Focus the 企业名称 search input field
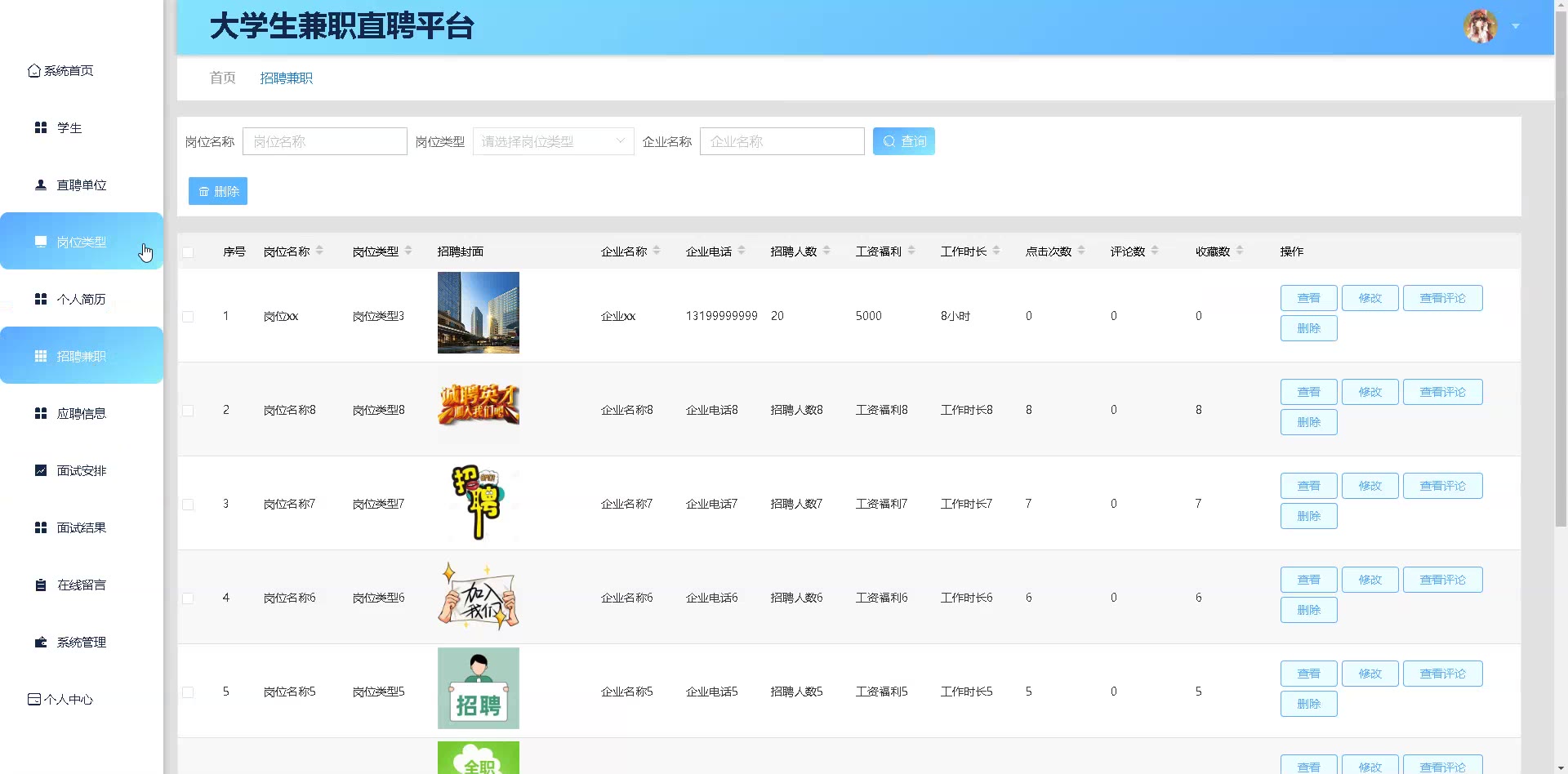Viewport: 1568px width, 774px height. 782,141
